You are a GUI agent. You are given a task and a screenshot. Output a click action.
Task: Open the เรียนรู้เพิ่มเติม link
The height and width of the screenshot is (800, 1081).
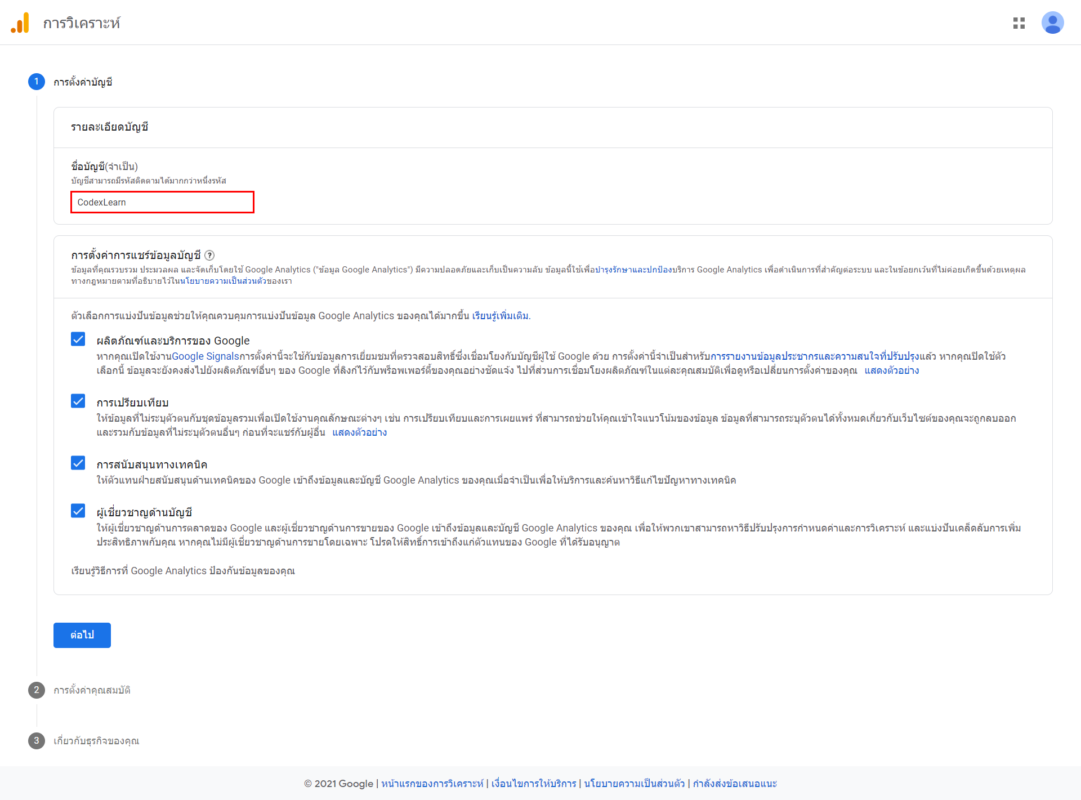501,316
